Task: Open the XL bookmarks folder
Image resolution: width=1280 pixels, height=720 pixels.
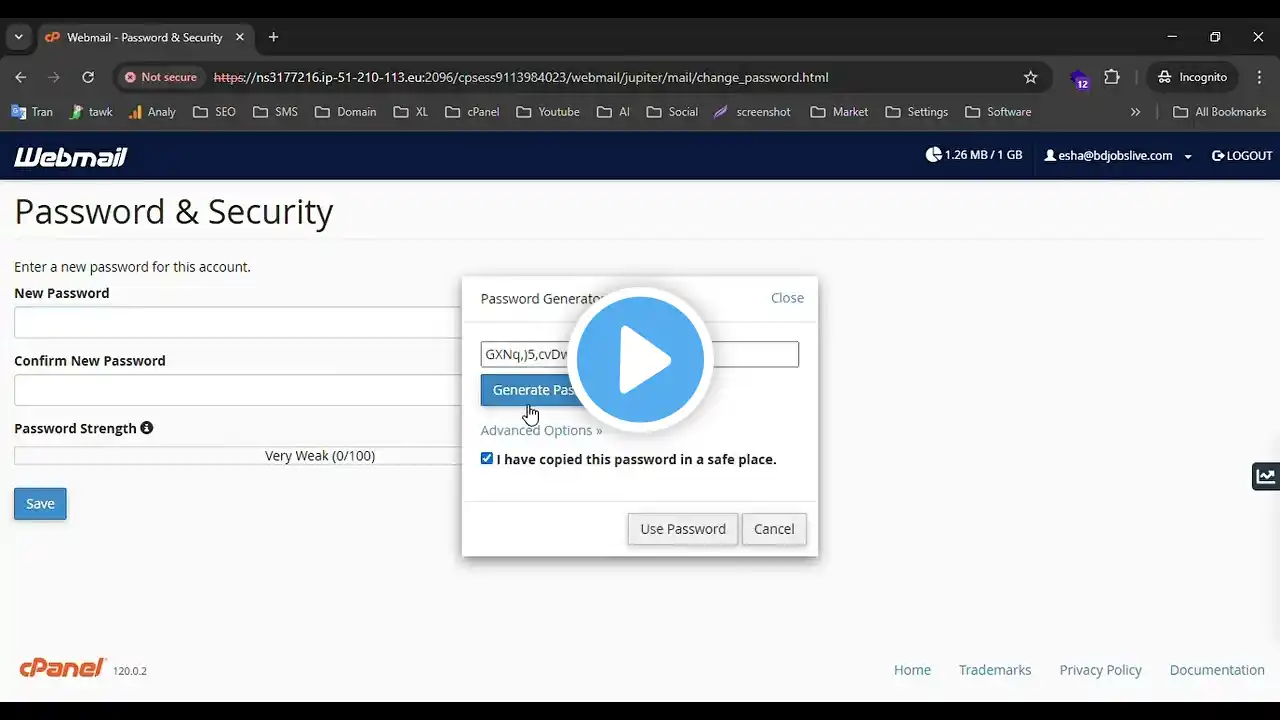Action: (x=411, y=112)
